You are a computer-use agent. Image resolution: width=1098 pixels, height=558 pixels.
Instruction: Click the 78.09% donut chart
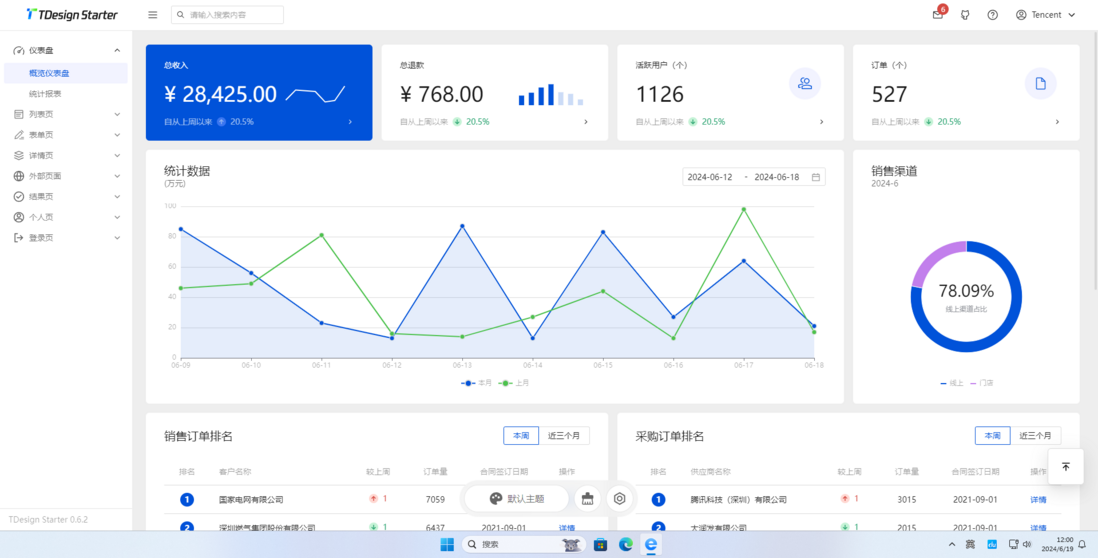click(x=966, y=297)
